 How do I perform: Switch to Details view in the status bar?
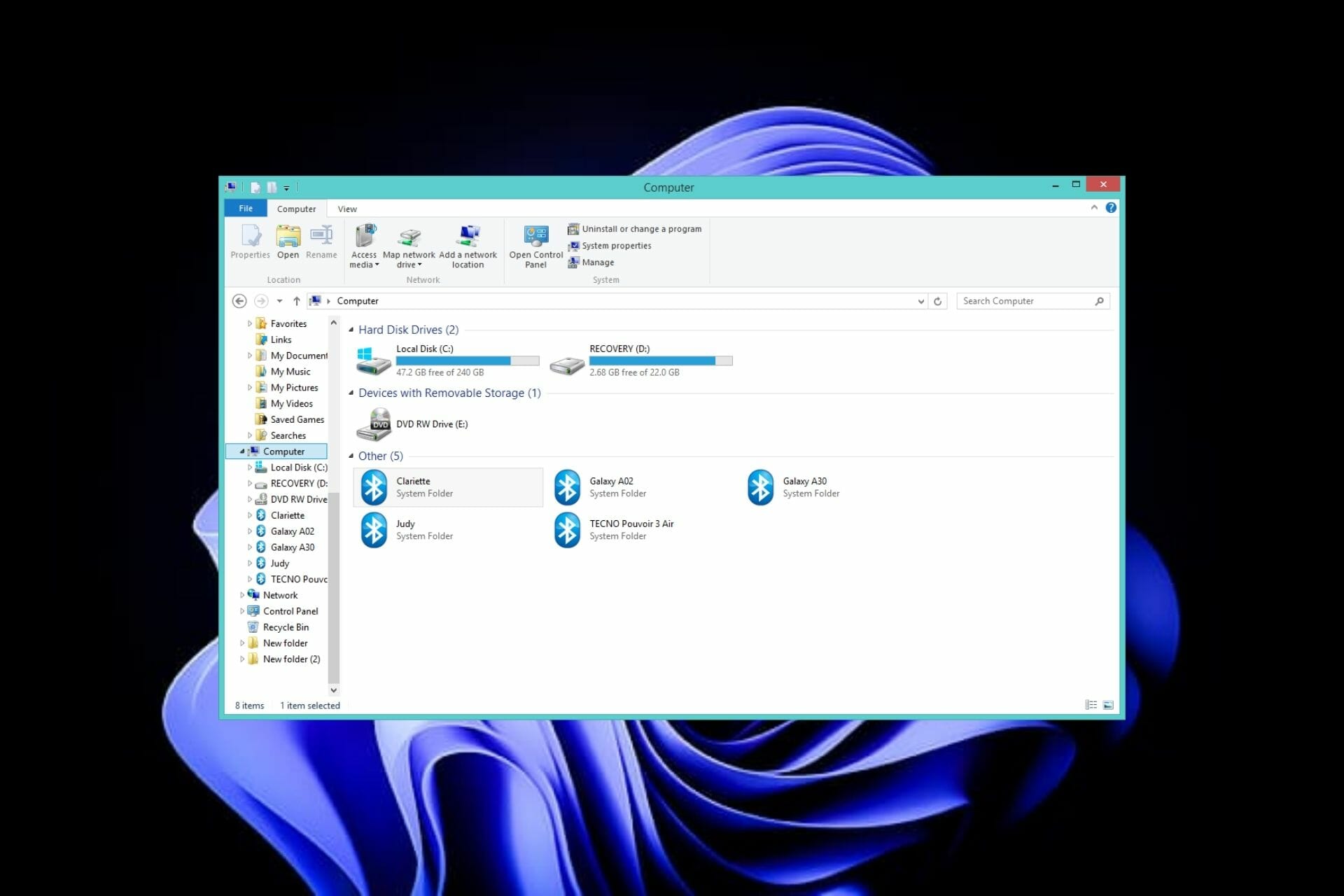pyautogui.click(x=1090, y=705)
